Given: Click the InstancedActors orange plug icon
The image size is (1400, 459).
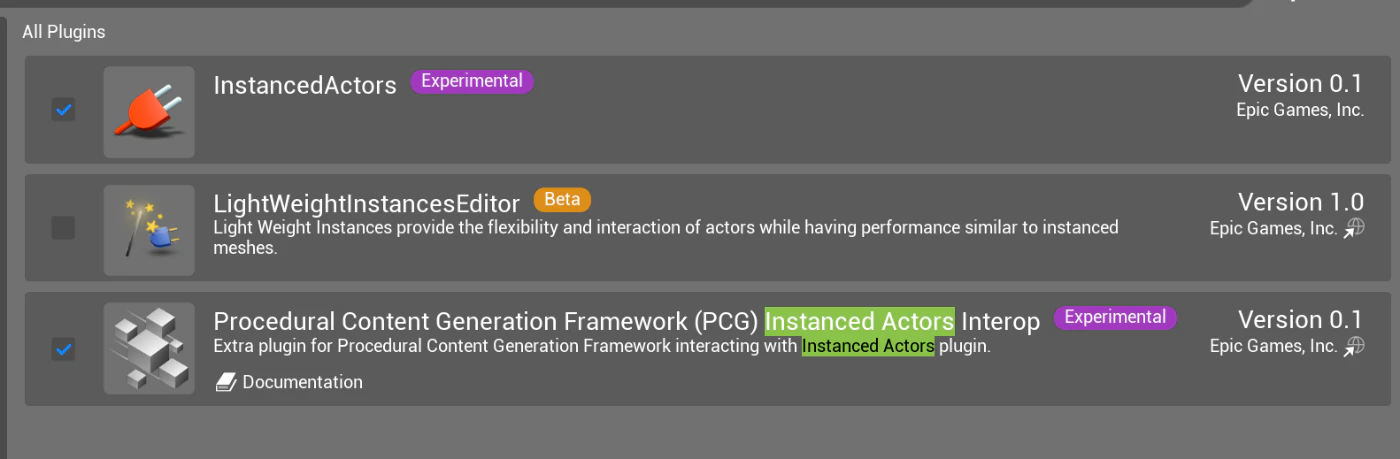Looking at the screenshot, I should click(149, 111).
